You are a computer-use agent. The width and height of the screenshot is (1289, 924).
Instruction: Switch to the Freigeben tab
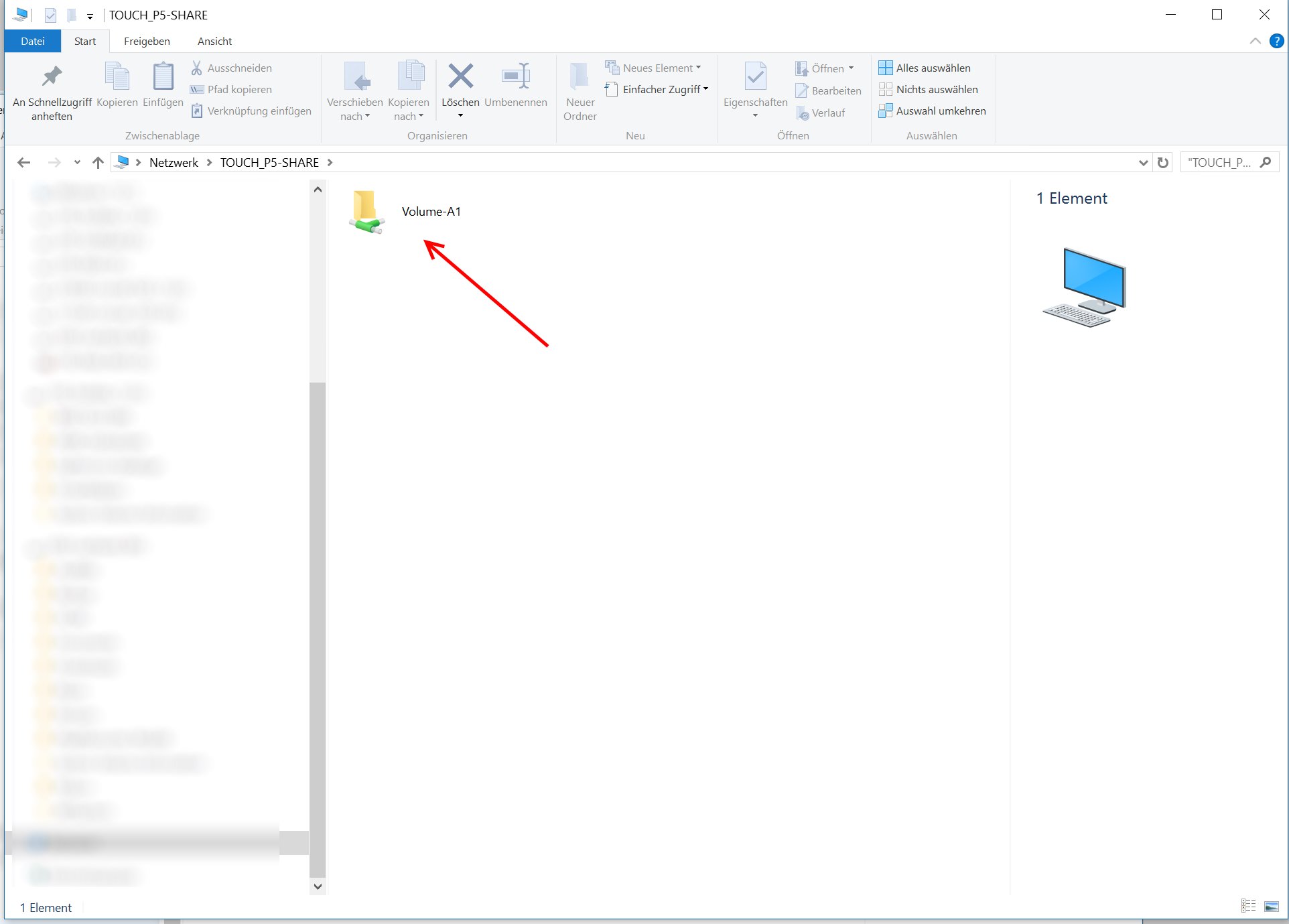(147, 41)
